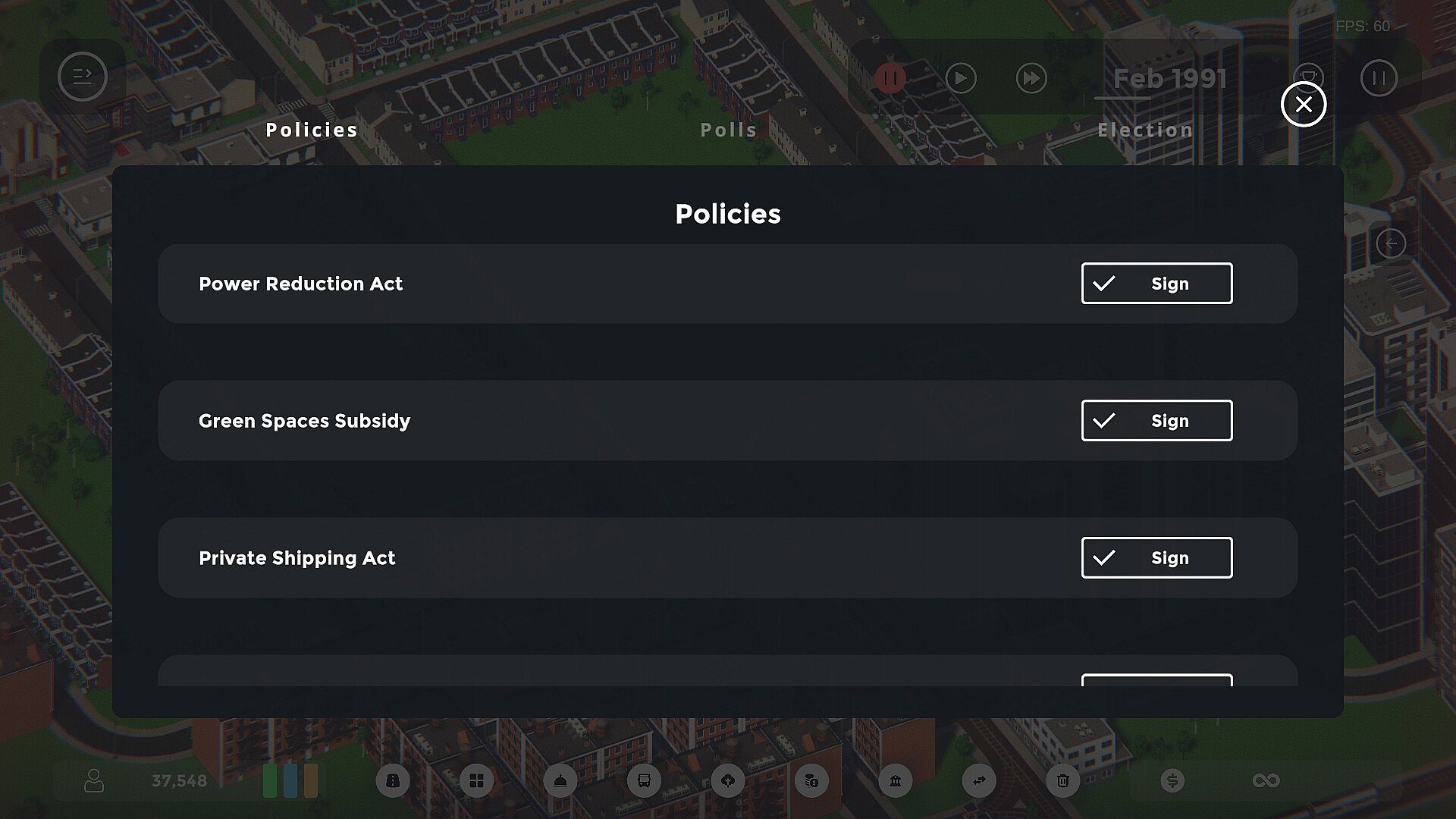Click the road building tool icon

[x=393, y=780]
